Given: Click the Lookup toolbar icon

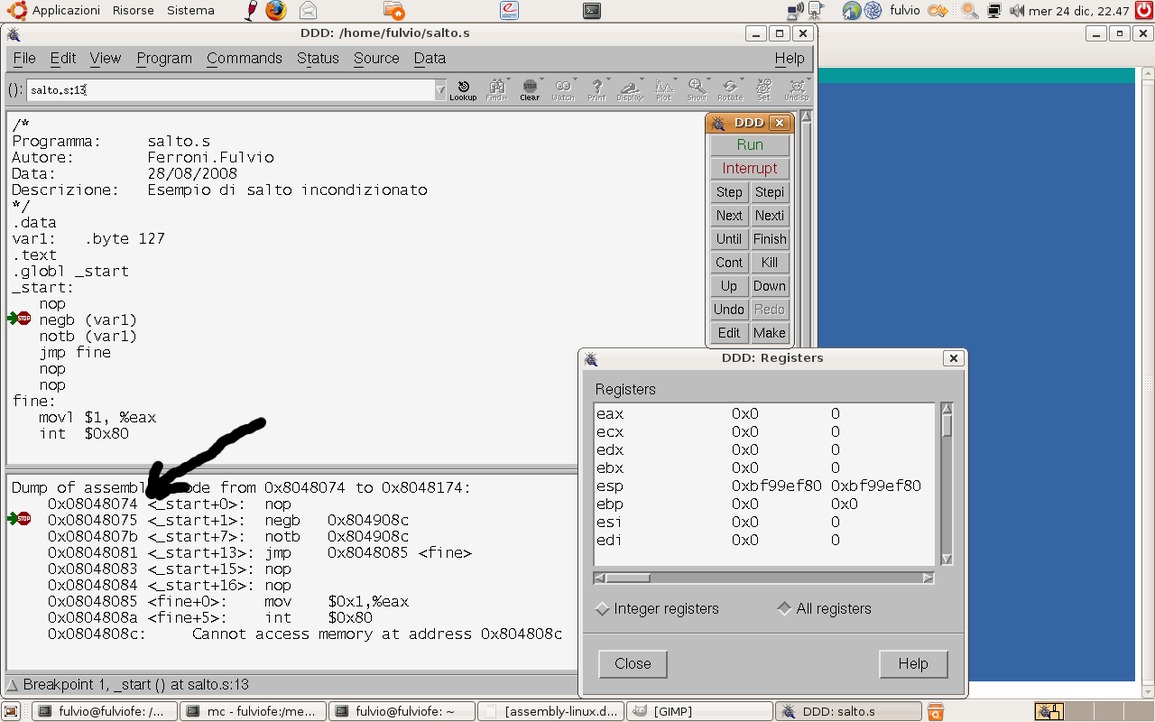Looking at the screenshot, I should (463, 90).
